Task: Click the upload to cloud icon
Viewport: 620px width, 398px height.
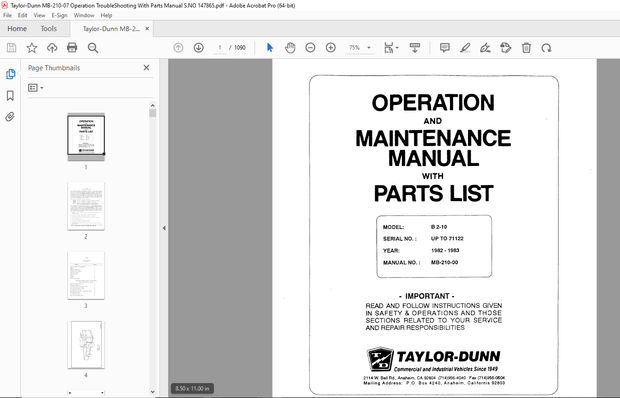Action: click(x=52, y=48)
